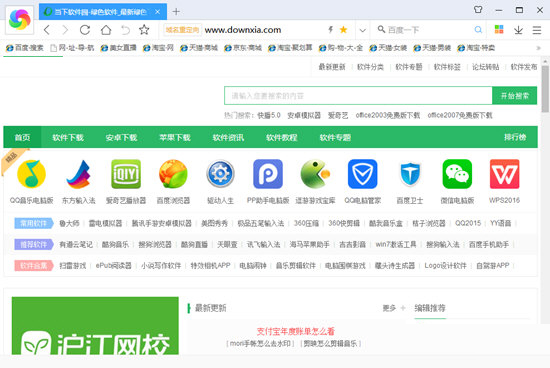Click the page vertical scrollbar thumb
Screen dimensions: 550x368
coord(545,89)
